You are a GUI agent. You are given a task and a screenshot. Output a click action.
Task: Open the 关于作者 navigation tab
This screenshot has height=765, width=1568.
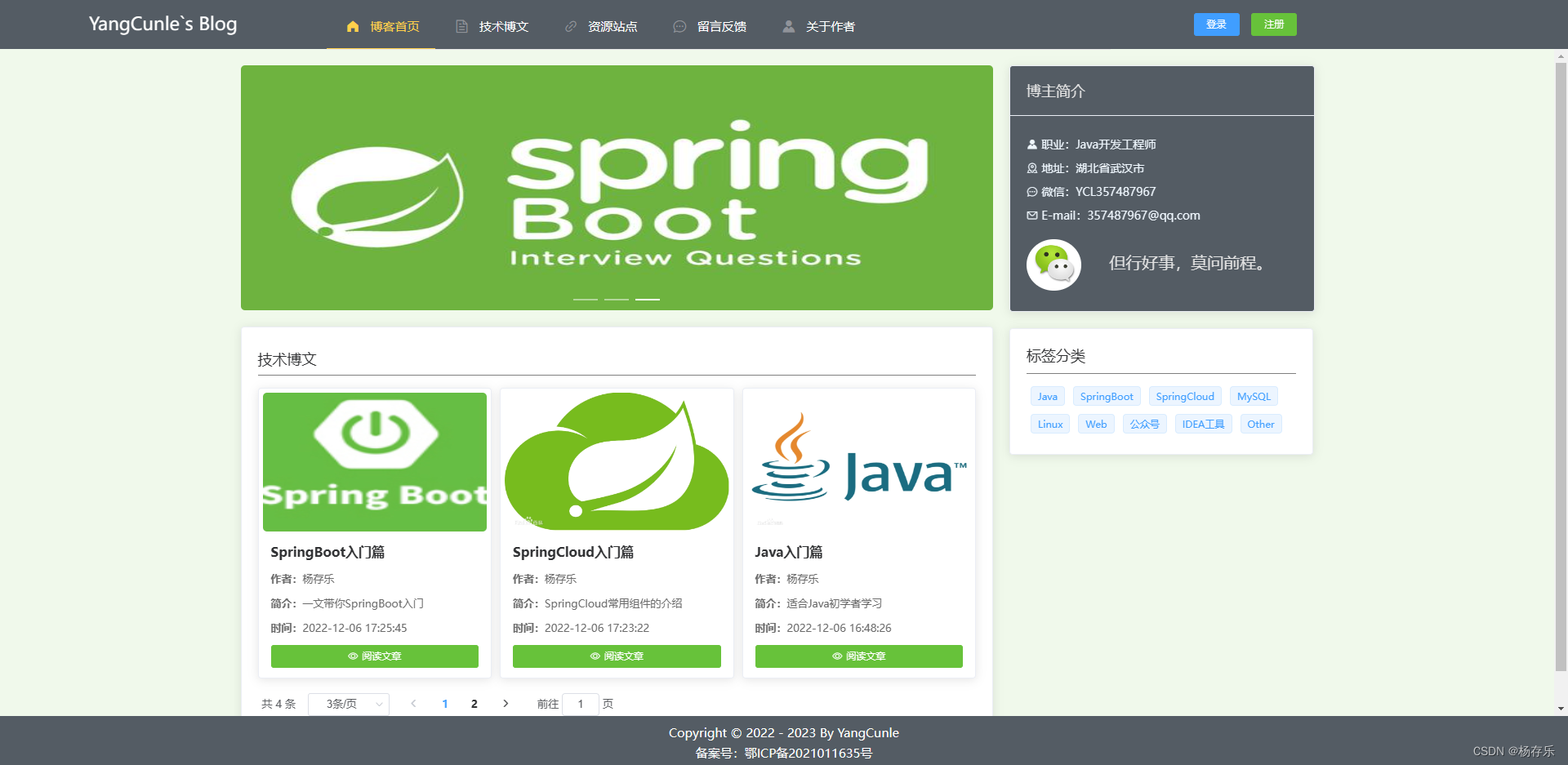[x=817, y=26]
